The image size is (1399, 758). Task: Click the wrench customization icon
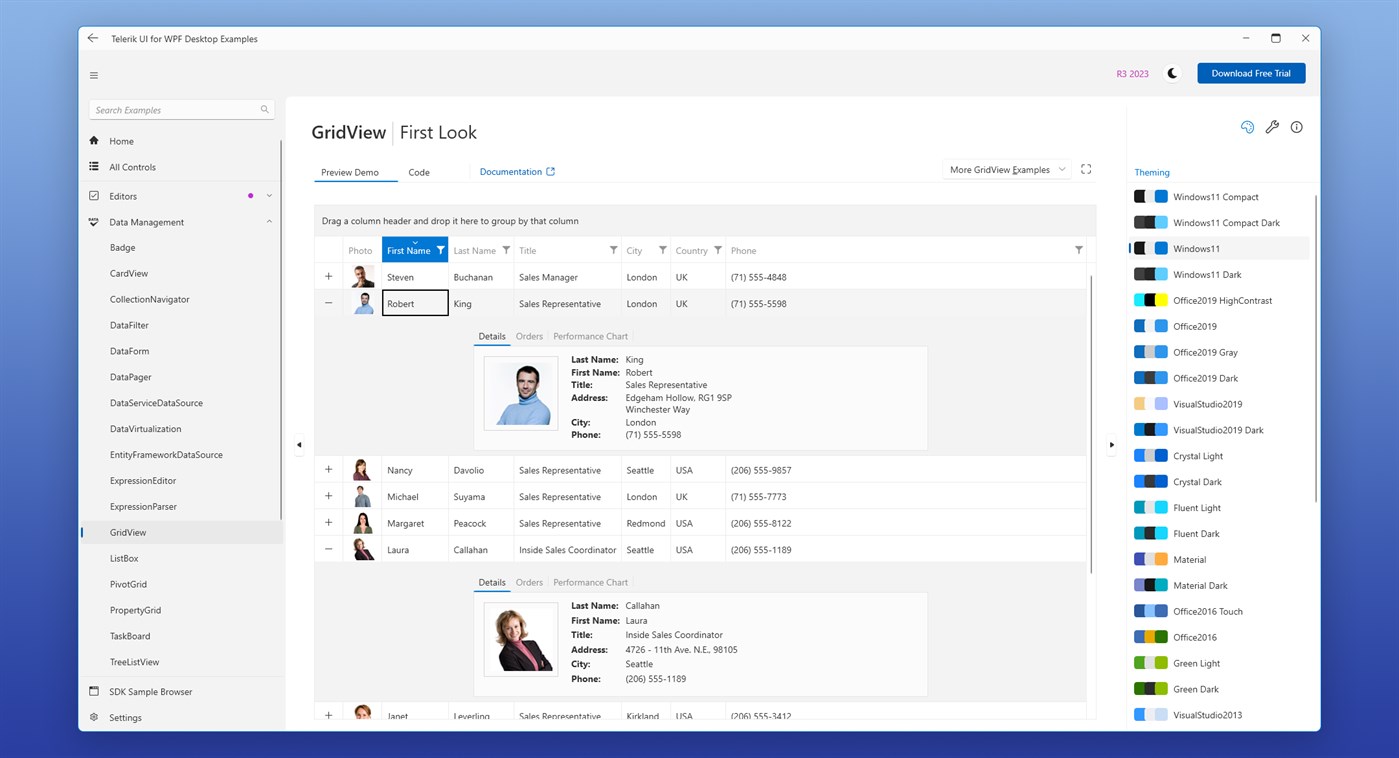pyautogui.click(x=1272, y=127)
